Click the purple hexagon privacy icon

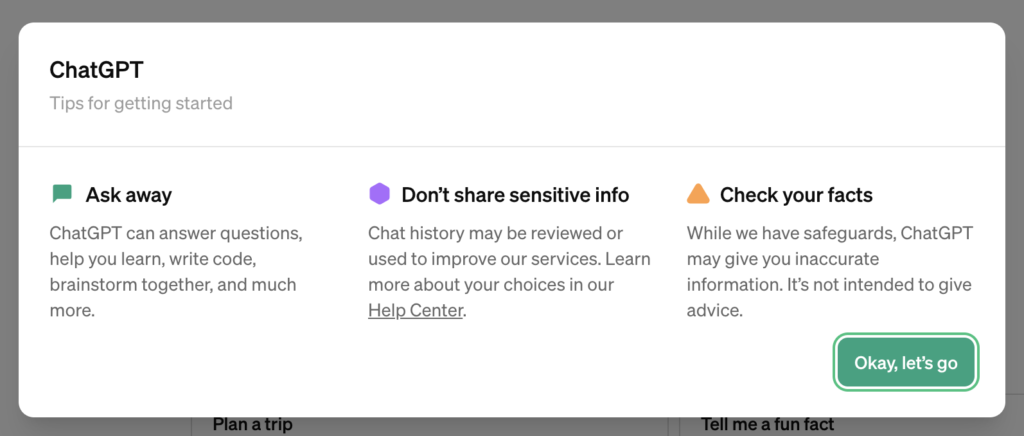click(379, 194)
